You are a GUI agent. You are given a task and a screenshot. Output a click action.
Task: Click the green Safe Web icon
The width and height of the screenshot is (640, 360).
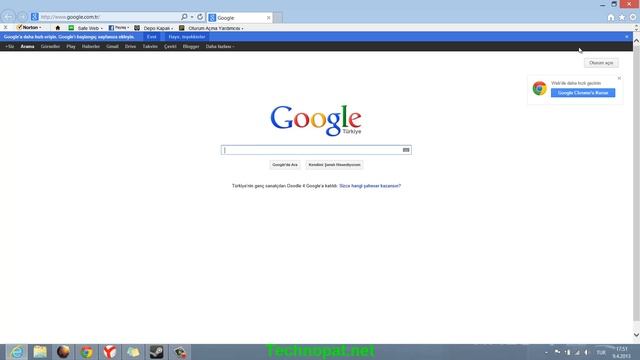pyautogui.click(x=71, y=28)
